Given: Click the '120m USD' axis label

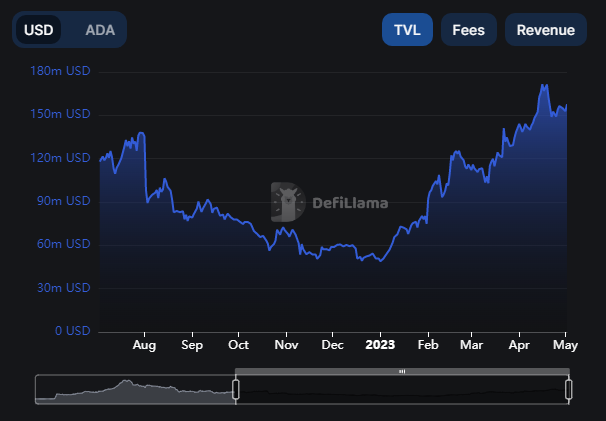Looking at the screenshot, I should click(60, 158).
